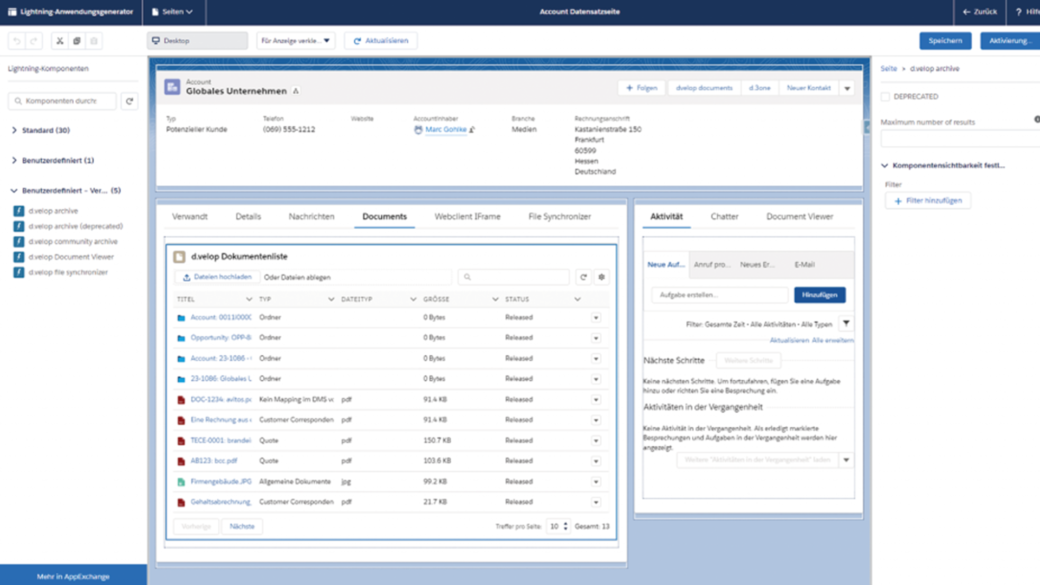Switch to the Details tab

click(248, 217)
